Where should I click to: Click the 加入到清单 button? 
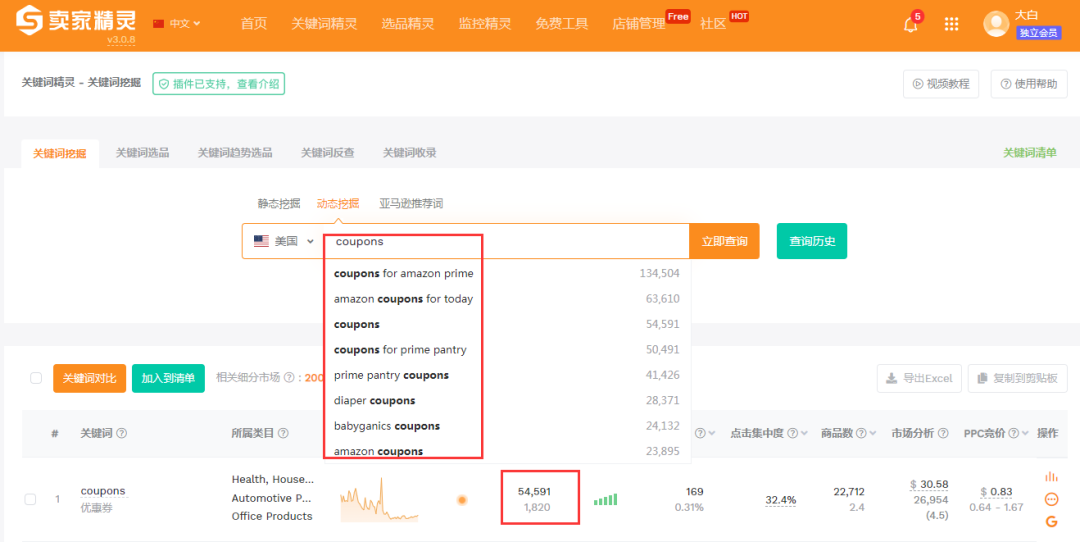click(168, 378)
